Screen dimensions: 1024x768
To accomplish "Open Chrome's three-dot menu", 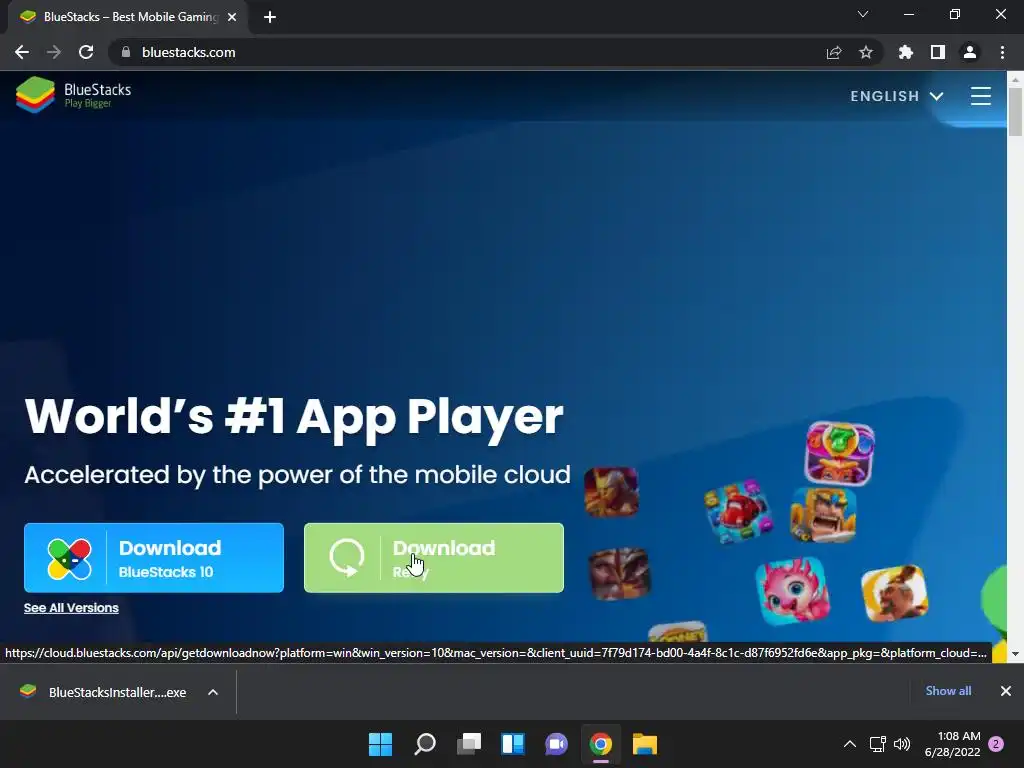I will (1002, 52).
